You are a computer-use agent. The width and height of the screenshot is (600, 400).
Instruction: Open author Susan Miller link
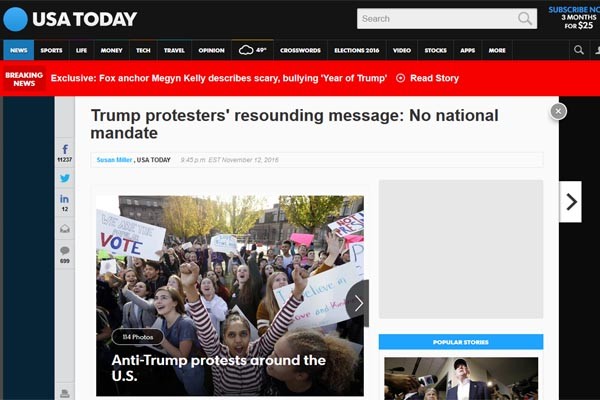pyautogui.click(x=114, y=160)
